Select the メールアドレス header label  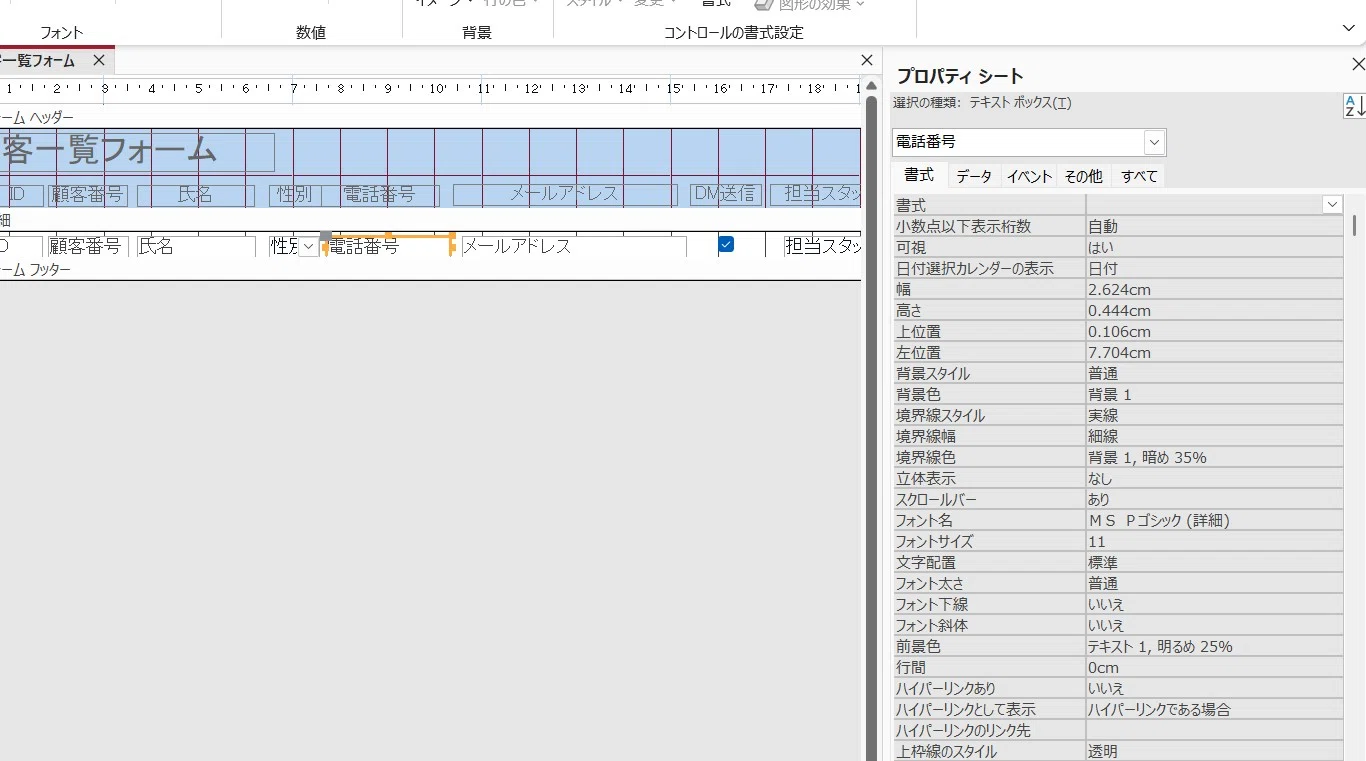(565, 194)
